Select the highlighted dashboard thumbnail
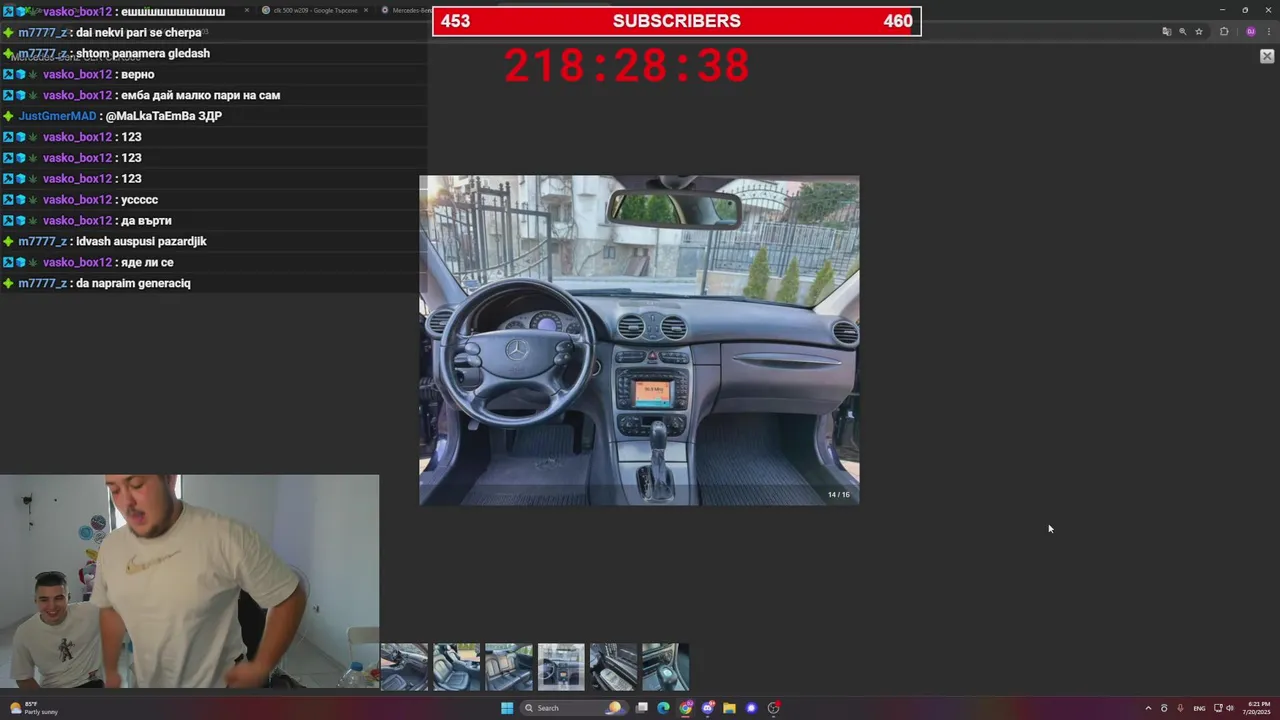 561,667
